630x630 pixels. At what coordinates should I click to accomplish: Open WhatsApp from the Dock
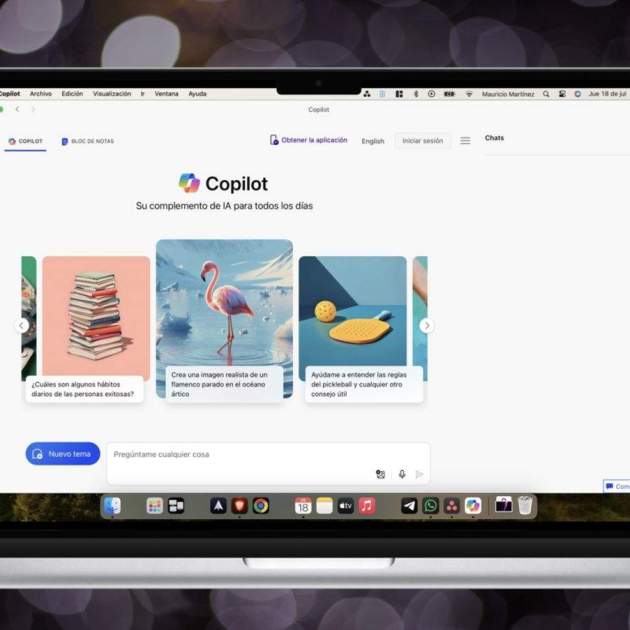430,506
